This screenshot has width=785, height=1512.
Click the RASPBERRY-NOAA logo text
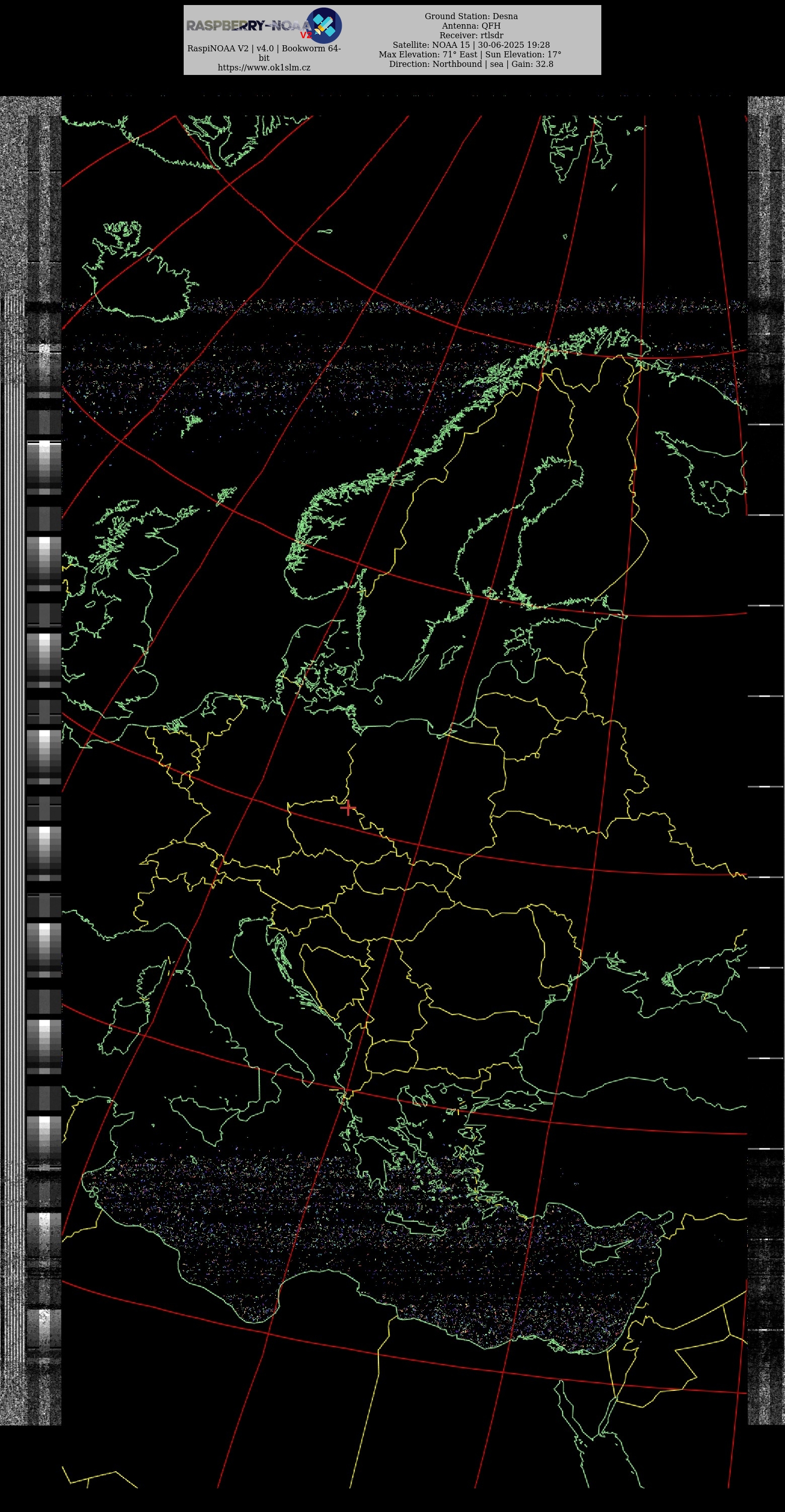(249, 25)
